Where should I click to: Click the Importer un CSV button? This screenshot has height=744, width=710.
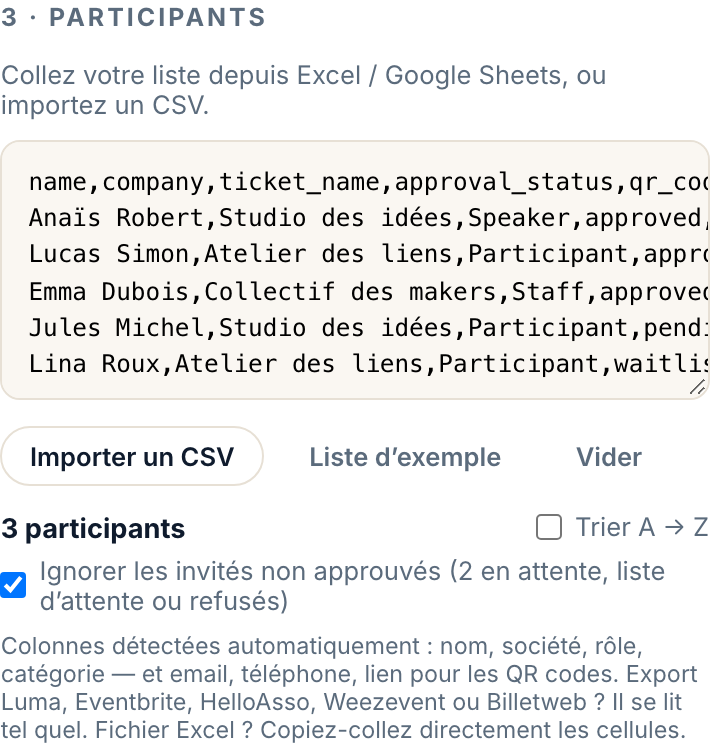tap(132, 456)
